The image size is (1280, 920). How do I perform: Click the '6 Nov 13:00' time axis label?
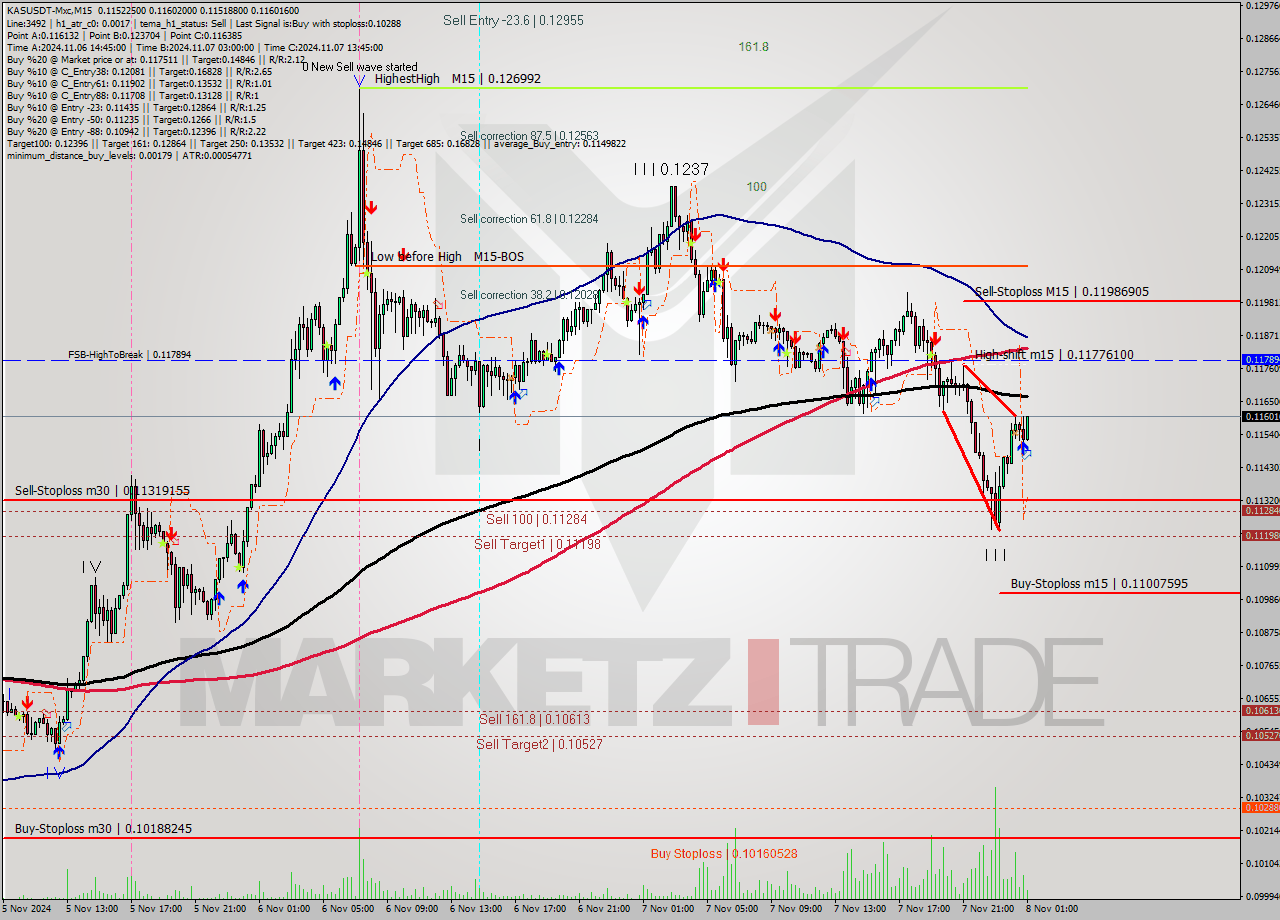pos(477,909)
